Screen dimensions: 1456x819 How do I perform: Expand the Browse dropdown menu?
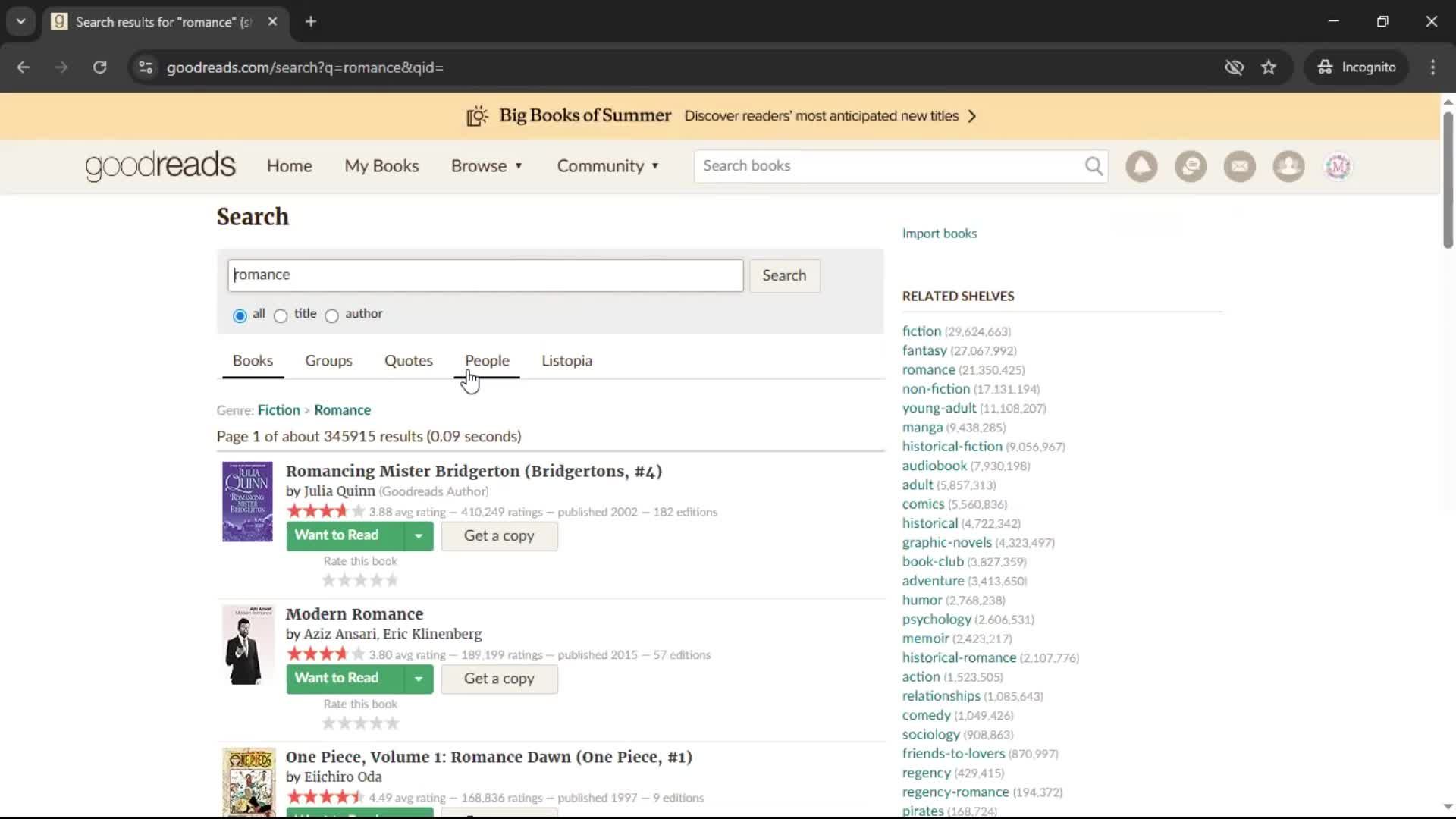tap(487, 166)
